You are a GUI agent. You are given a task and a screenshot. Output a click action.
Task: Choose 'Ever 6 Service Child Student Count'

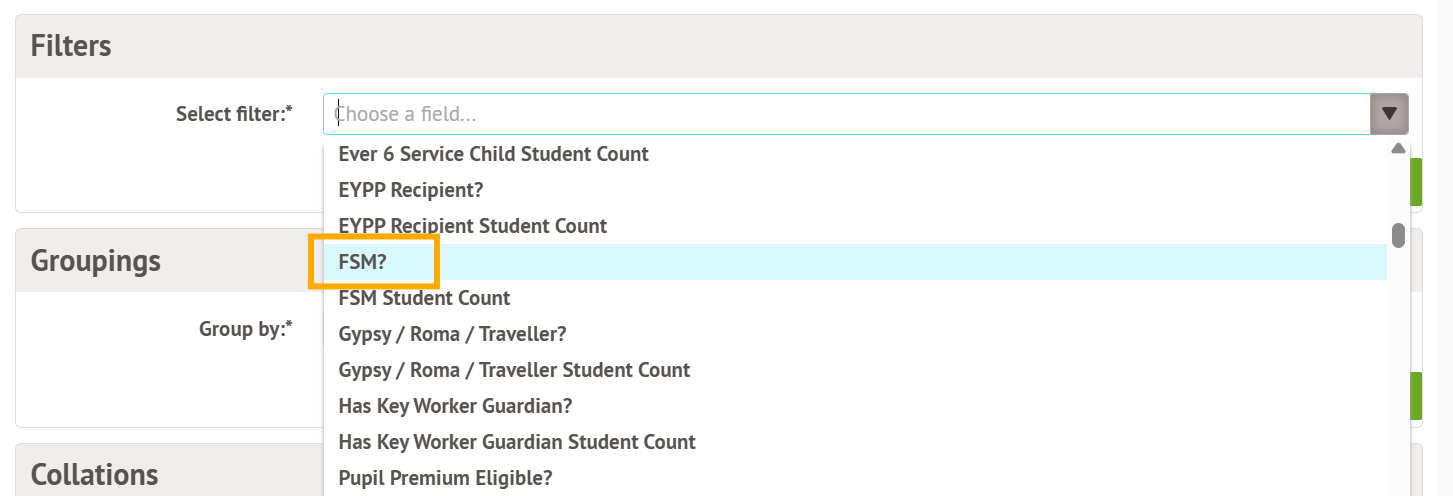(494, 154)
